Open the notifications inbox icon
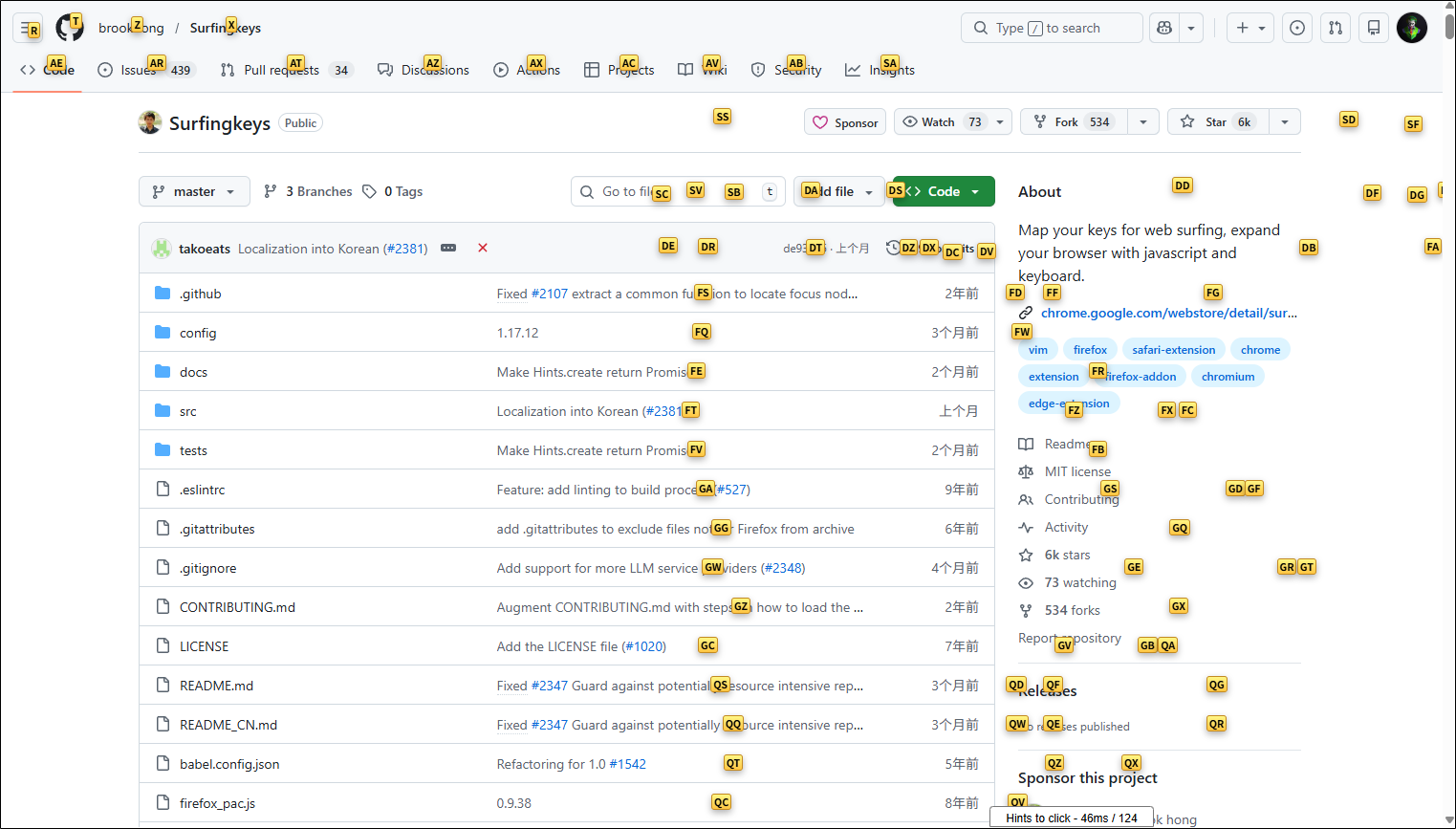The height and width of the screenshot is (829, 1456). coord(1374,29)
